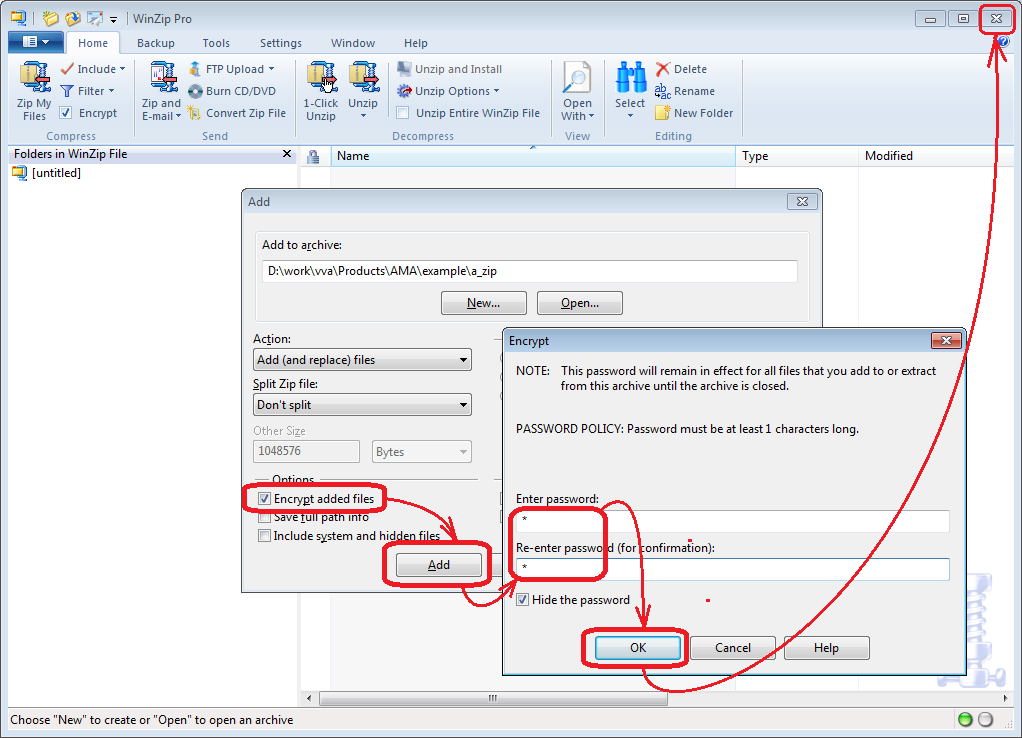Click the Zip My Files icon
1022x738 pixels.
pos(35,79)
